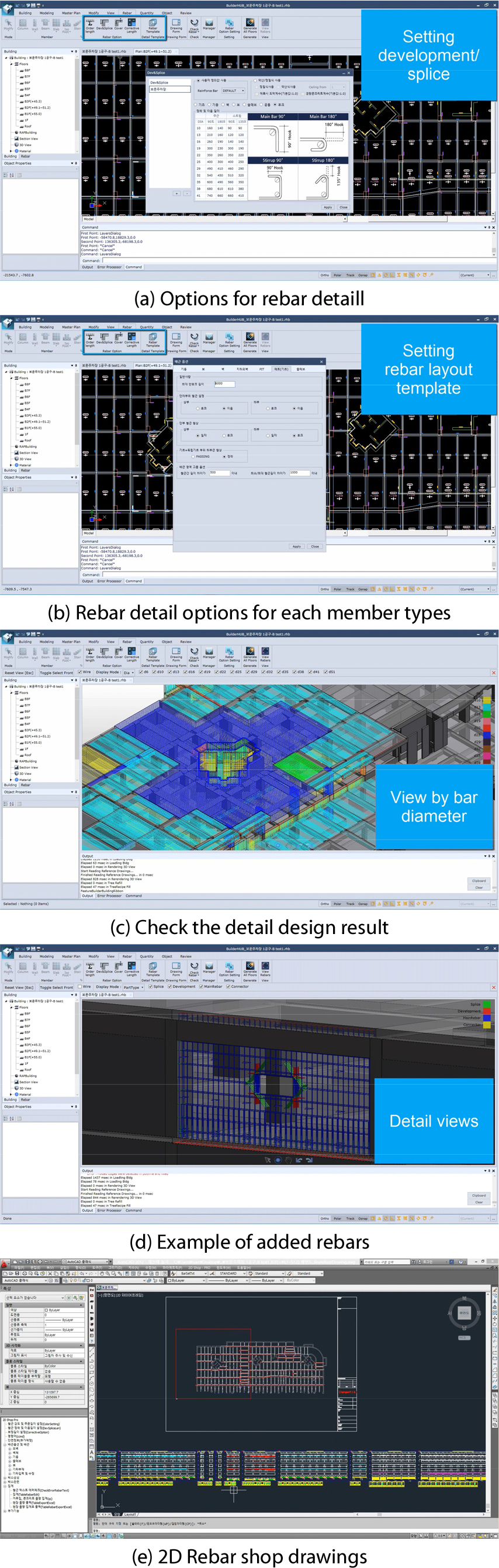Open the Display Mode Dia dropdown

click(x=129, y=673)
